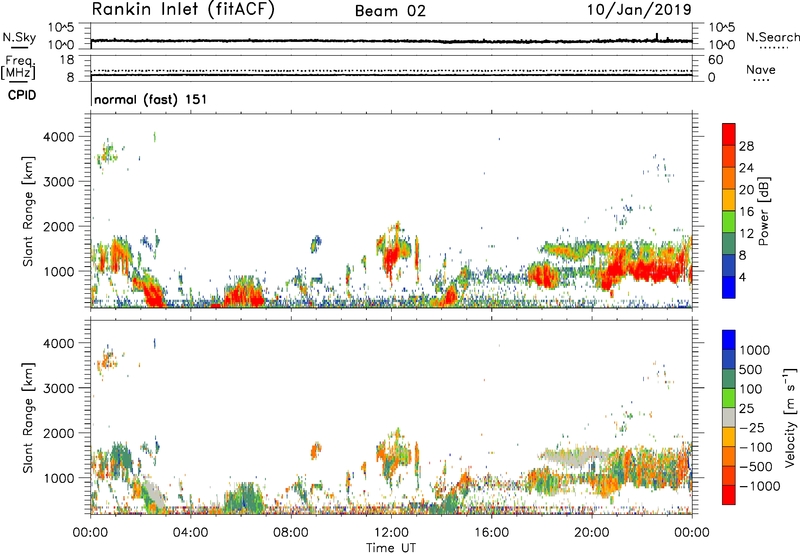Click the '28' tick on Power colorbar
This screenshot has height=554, width=800.
click(746, 146)
